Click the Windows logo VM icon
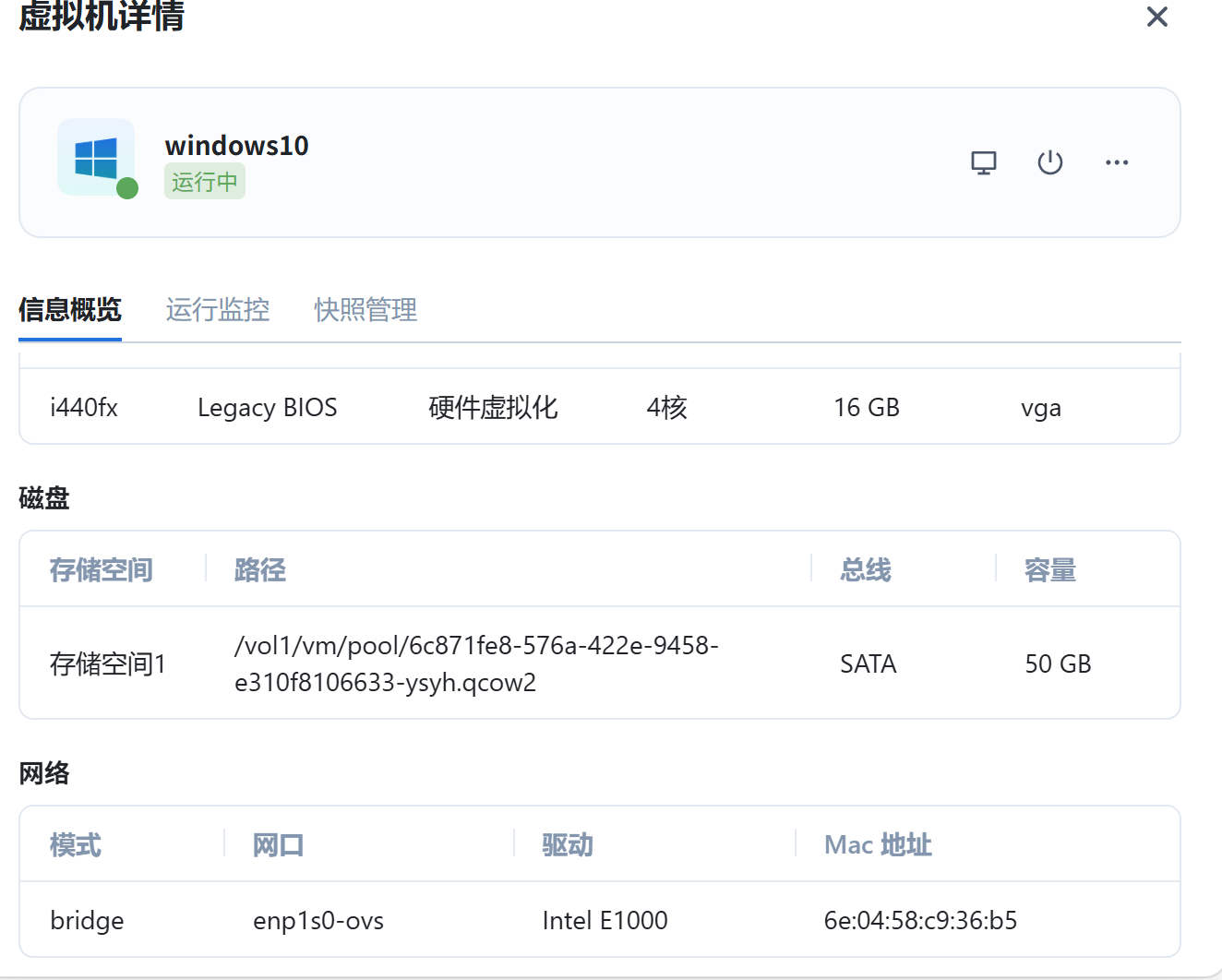 (x=96, y=157)
